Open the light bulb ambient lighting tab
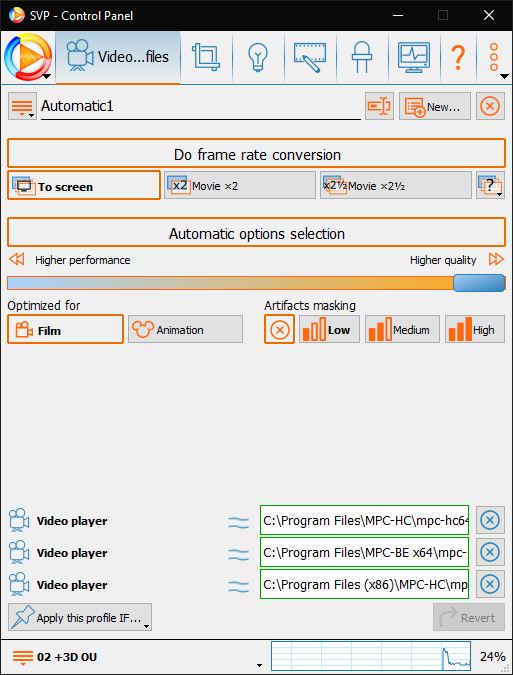 click(x=258, y=57)
